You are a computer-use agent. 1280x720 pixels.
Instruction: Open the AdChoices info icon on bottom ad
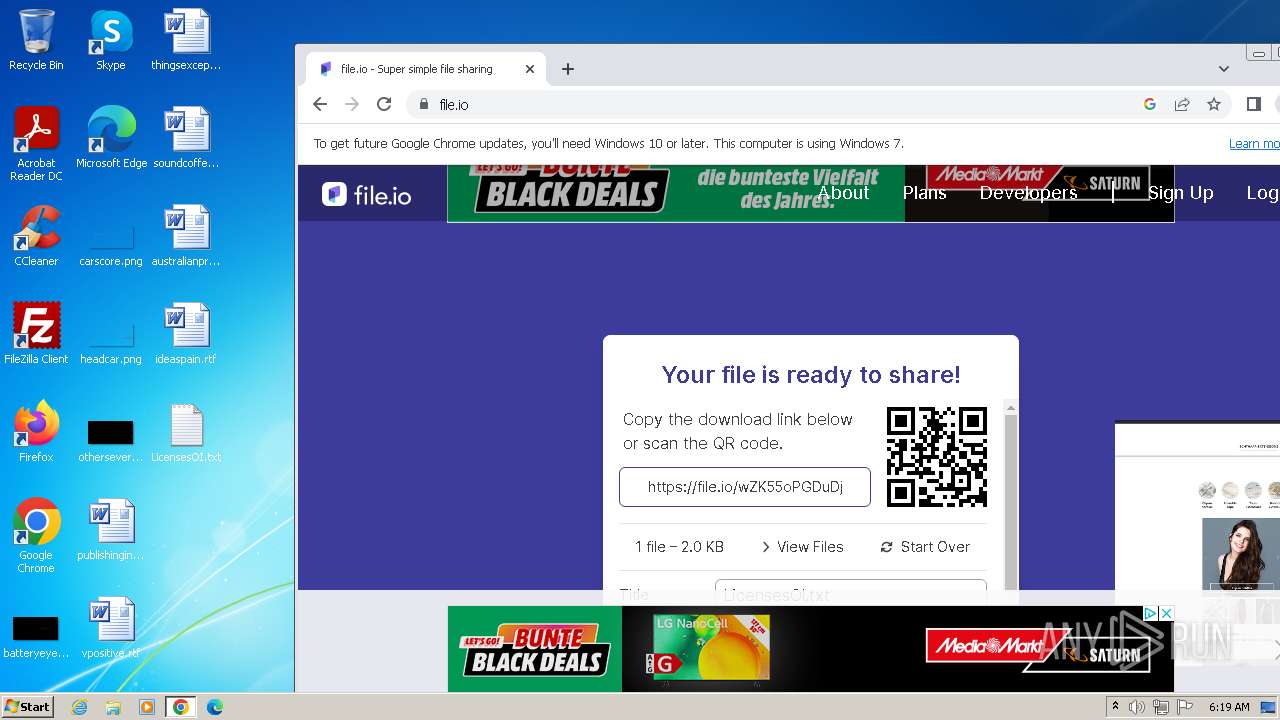[x=1151, y=613]
